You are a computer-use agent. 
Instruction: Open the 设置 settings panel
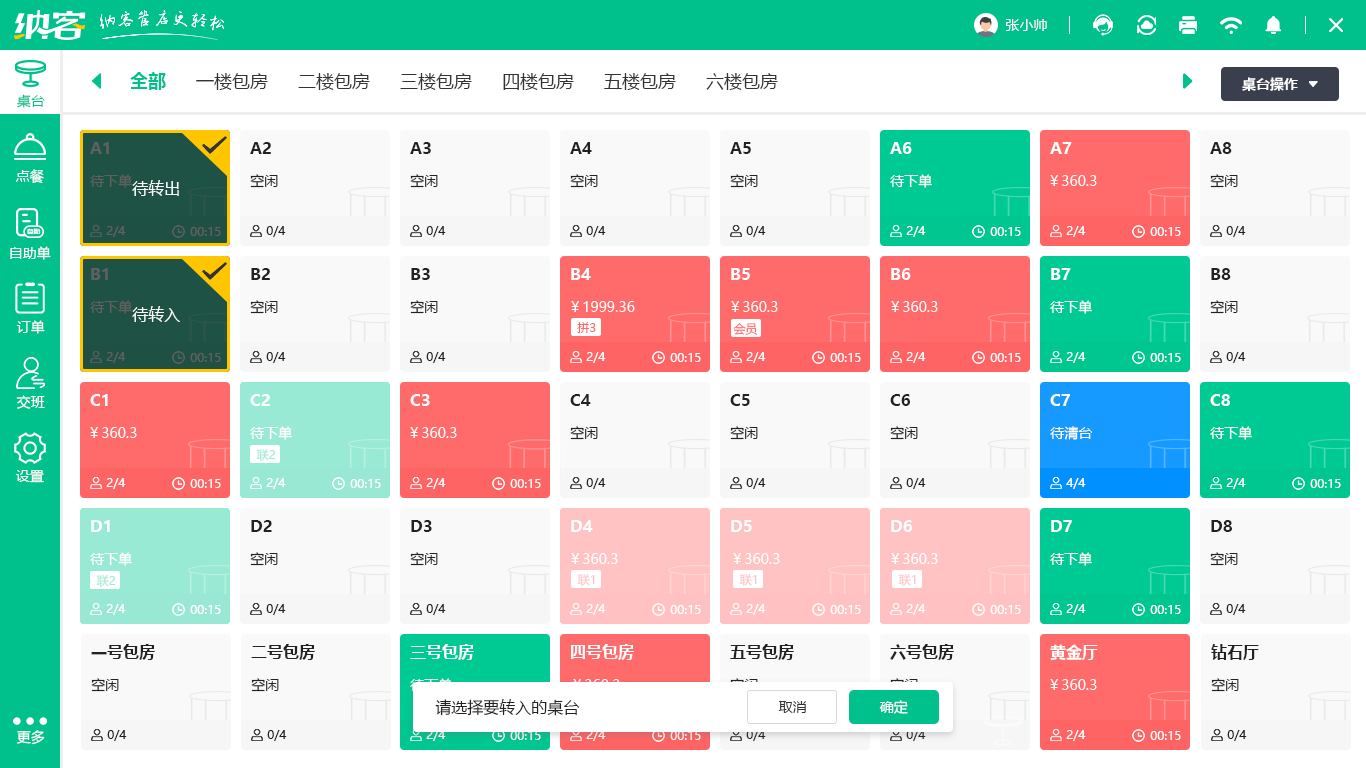(30, 458)
